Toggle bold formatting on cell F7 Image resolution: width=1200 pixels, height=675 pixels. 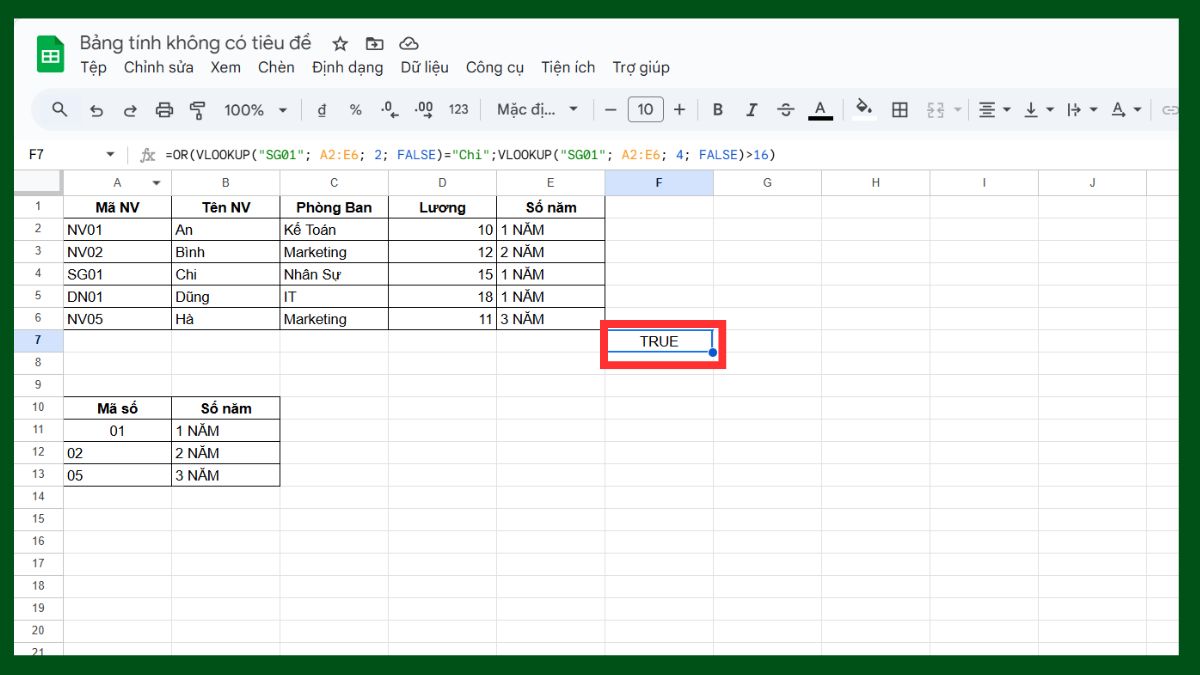717,109
